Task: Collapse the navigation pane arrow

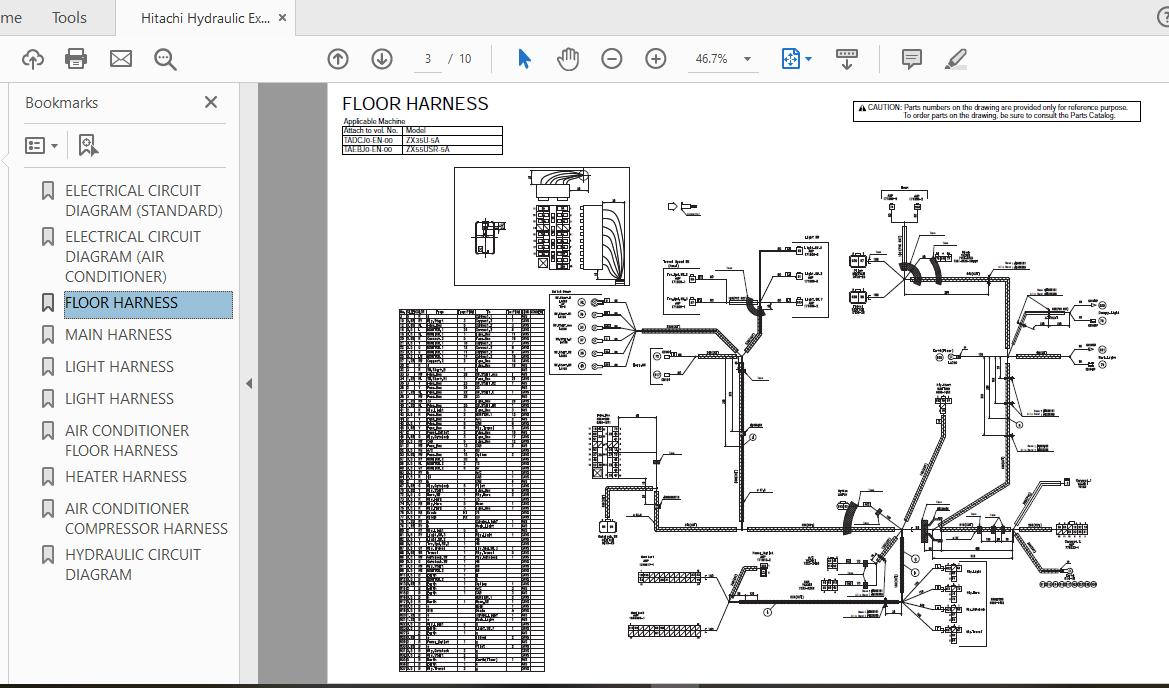Action: (x=249, y=384)
